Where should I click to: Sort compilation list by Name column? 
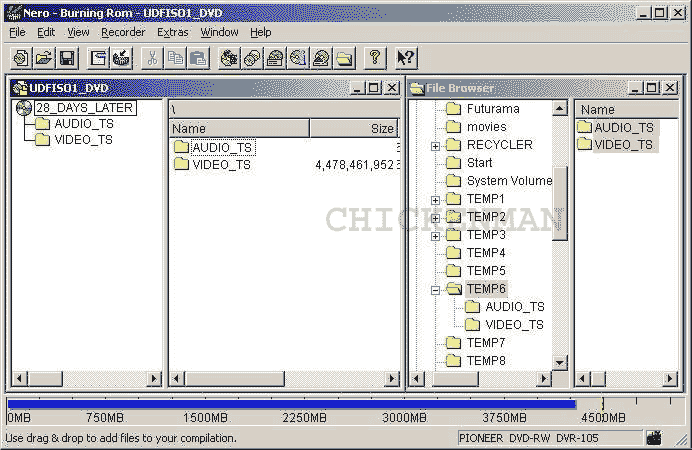240,128
